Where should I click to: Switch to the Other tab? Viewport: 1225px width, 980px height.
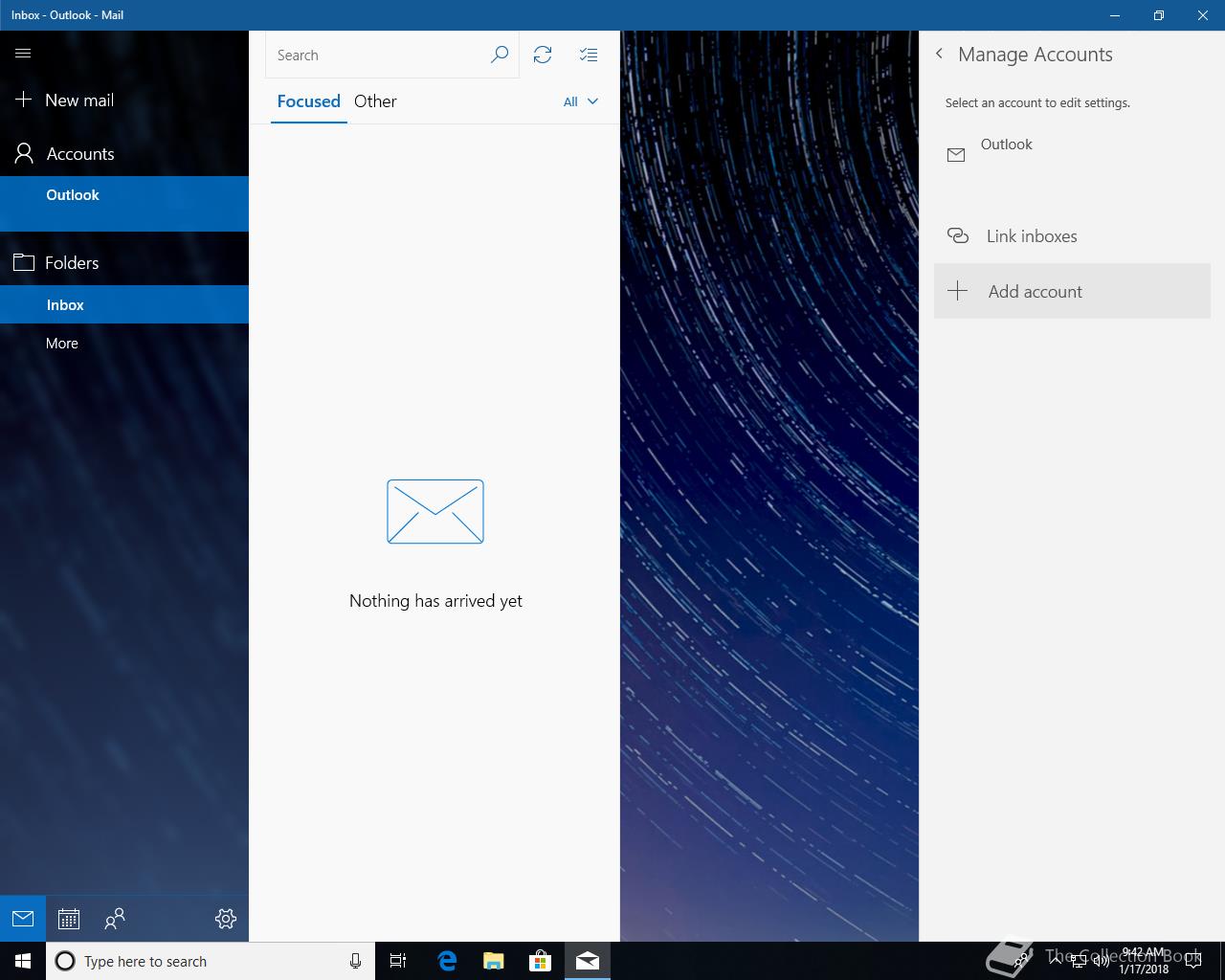[375, 101]
